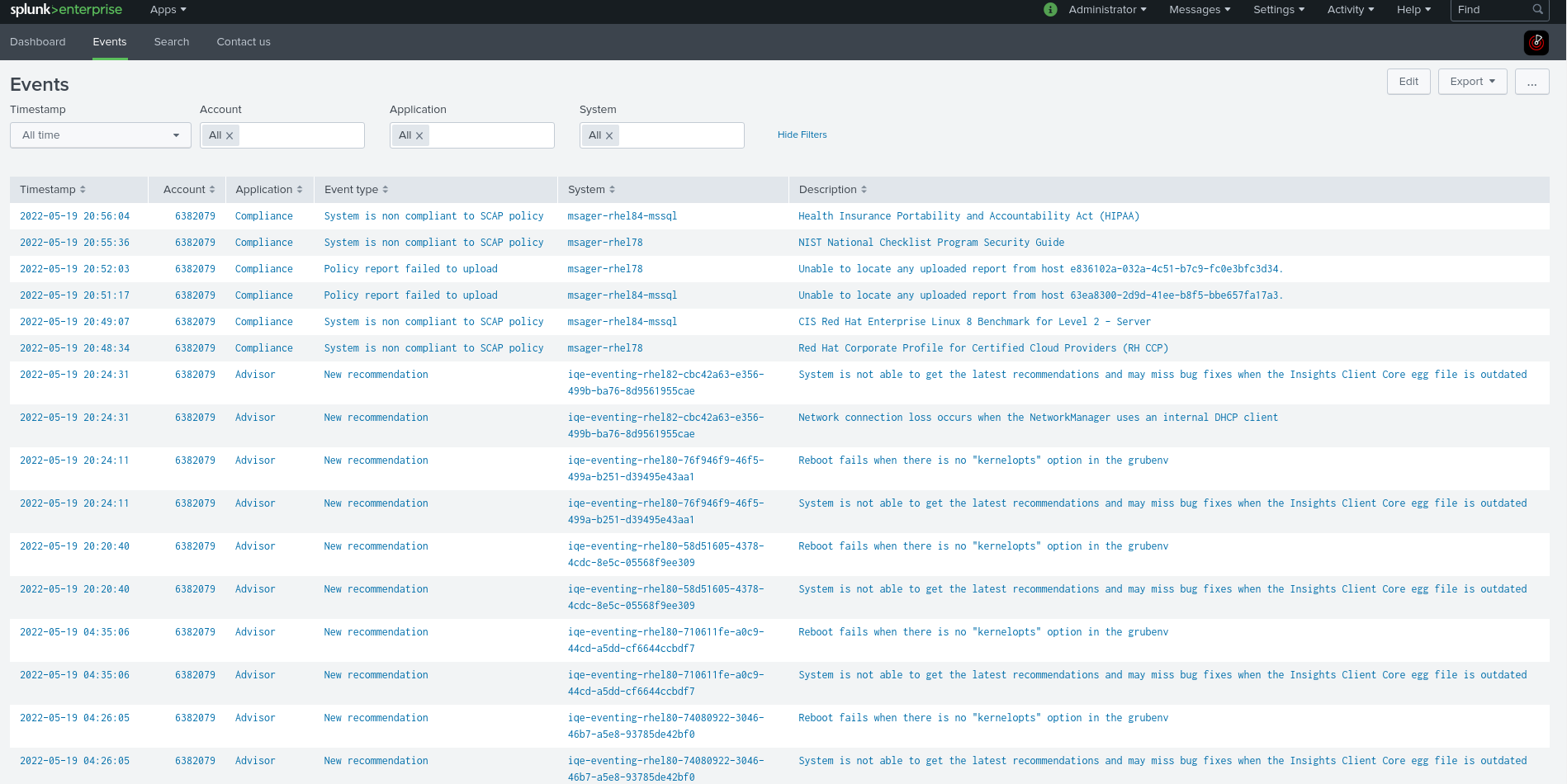Remove the All tag in System filter
The height and width of the screenshot is (784, 1567).
coord(609,136)
